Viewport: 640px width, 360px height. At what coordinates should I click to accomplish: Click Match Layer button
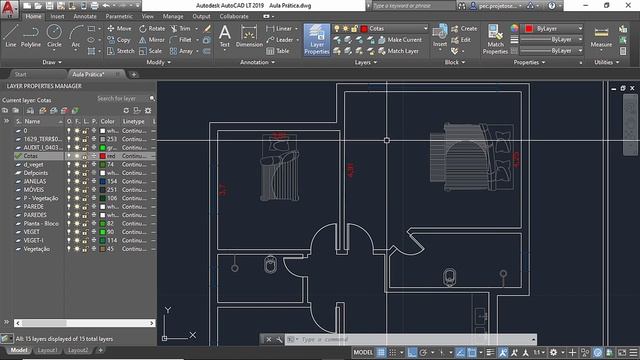398,51
